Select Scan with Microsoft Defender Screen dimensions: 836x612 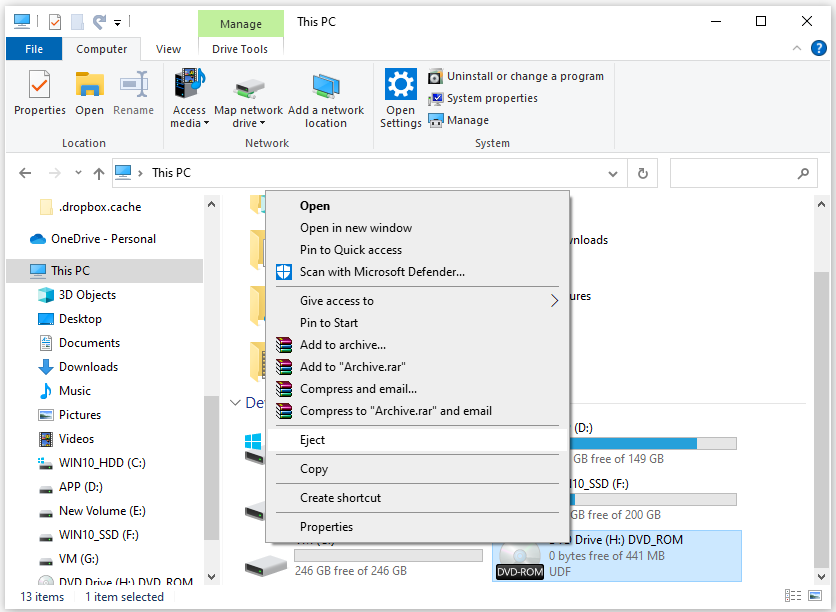pyautogui.click(x=417, y=272)
